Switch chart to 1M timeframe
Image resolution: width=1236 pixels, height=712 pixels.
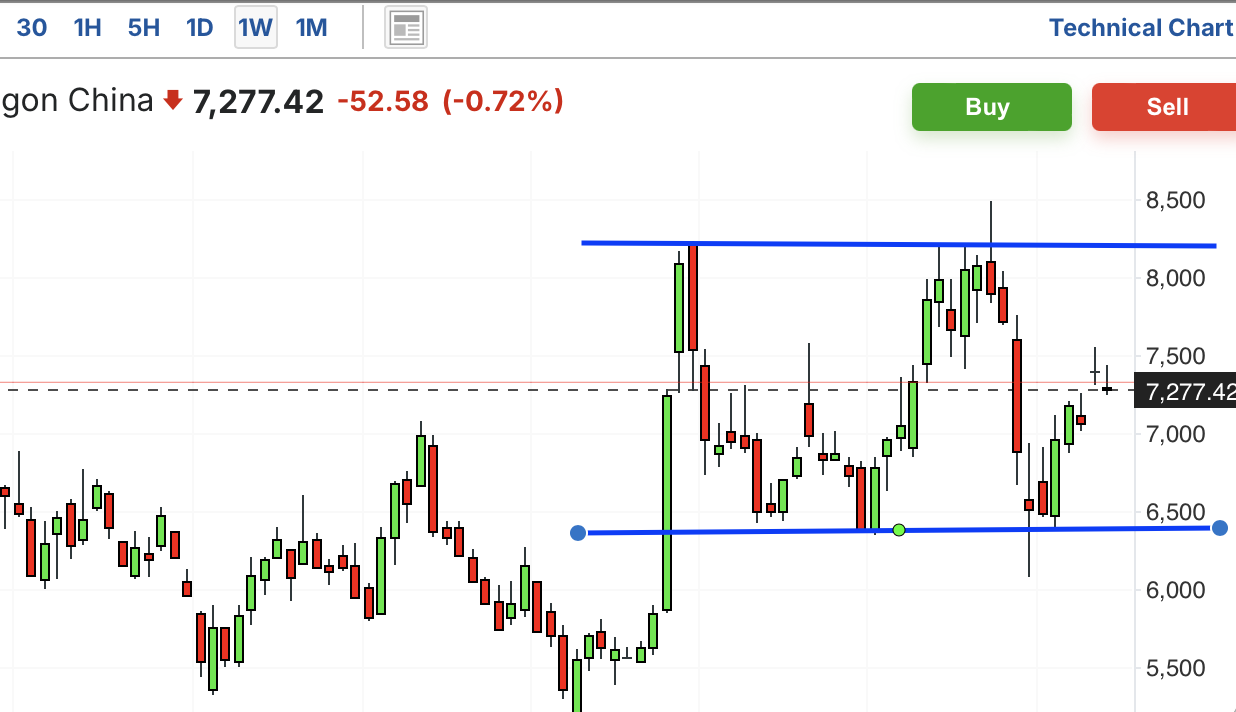312,28
